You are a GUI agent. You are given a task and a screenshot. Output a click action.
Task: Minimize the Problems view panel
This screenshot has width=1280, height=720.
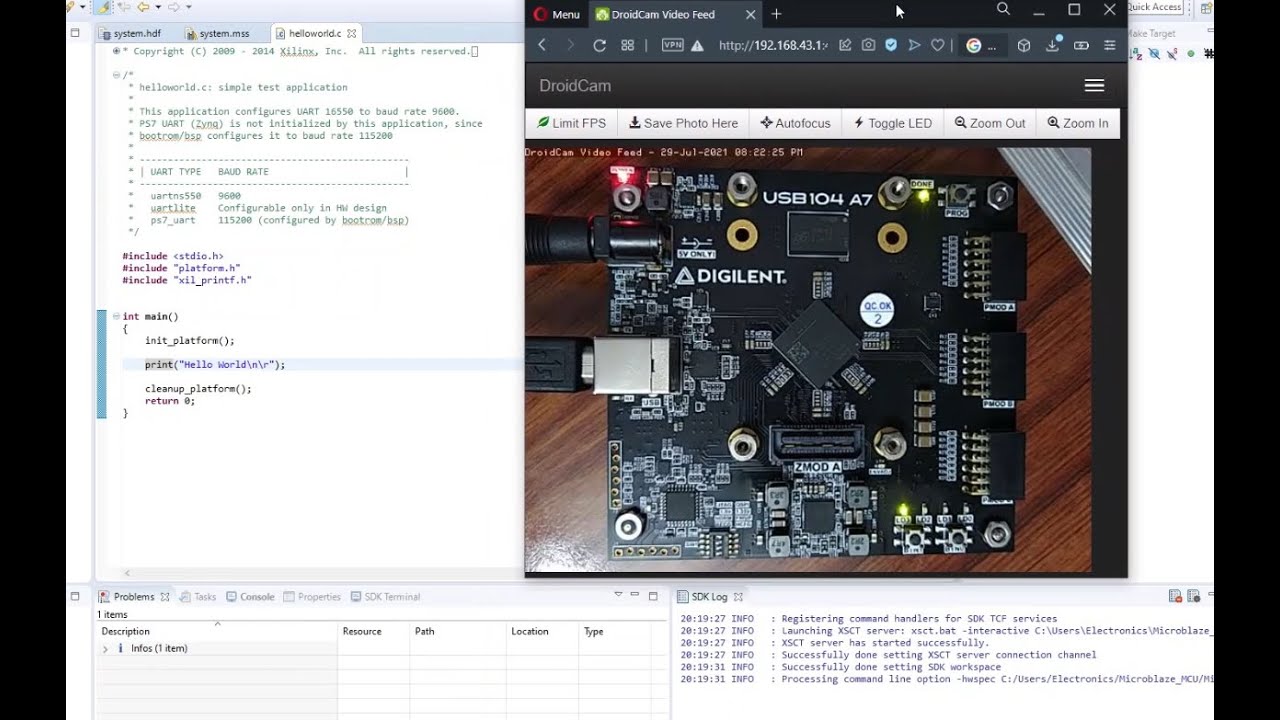pyautogui.click(x=635, y=595)
